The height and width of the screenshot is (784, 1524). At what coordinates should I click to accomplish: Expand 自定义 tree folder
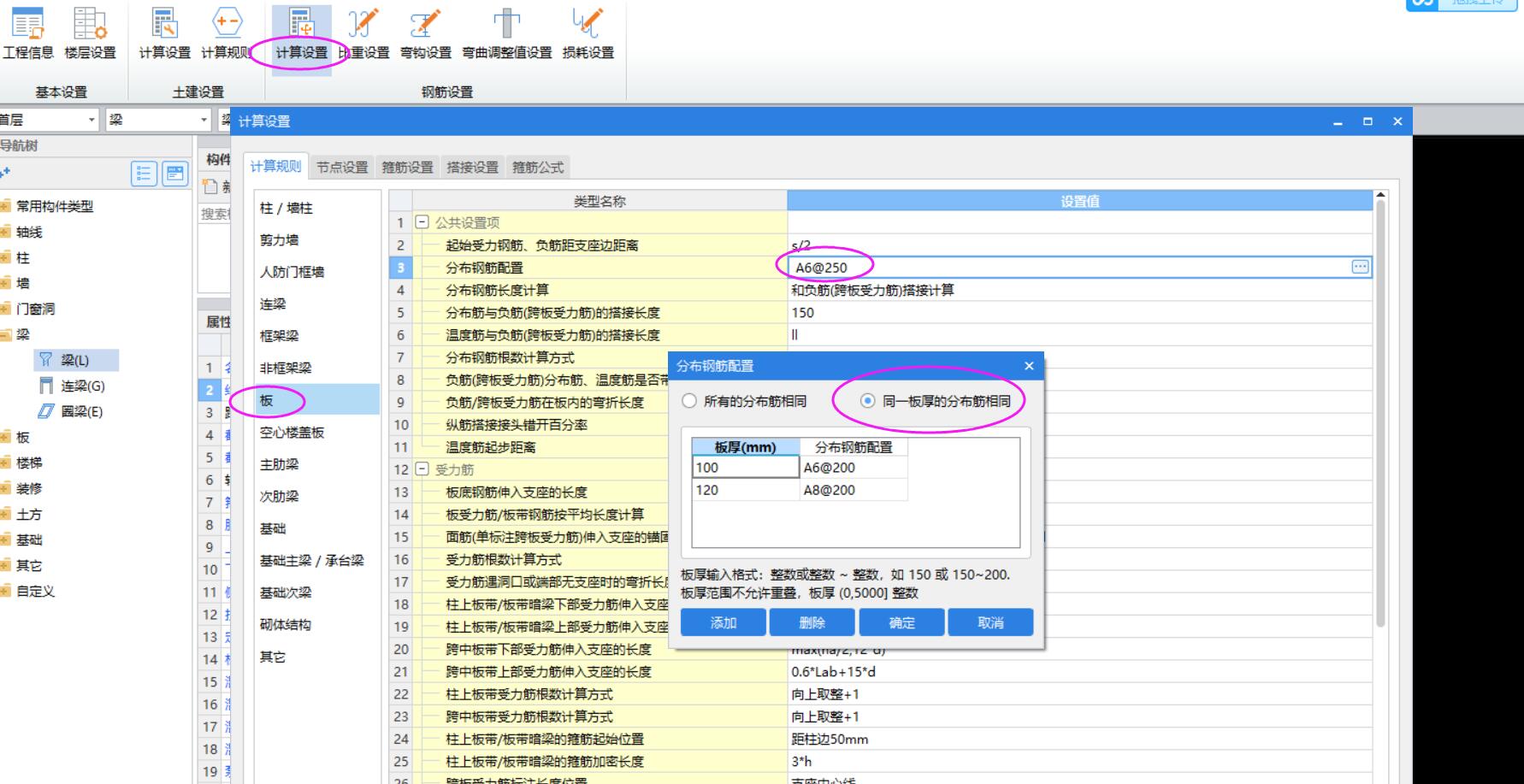coord(6,591)
